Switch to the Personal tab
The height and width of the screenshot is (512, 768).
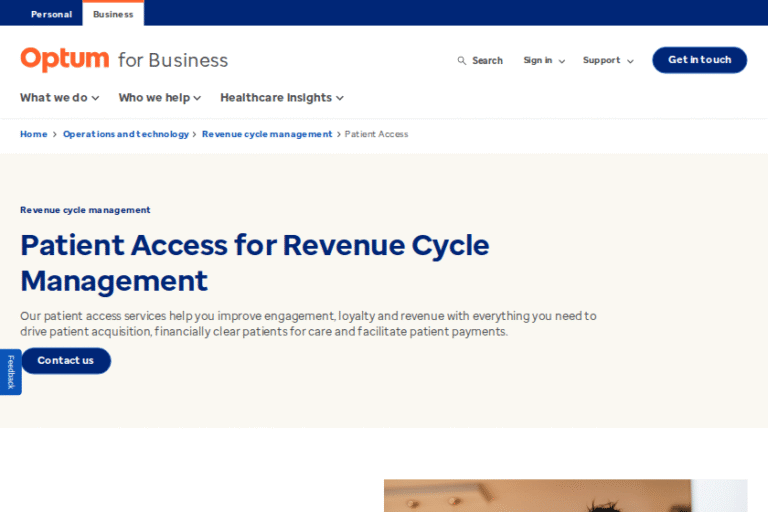[x=51, y=14]
